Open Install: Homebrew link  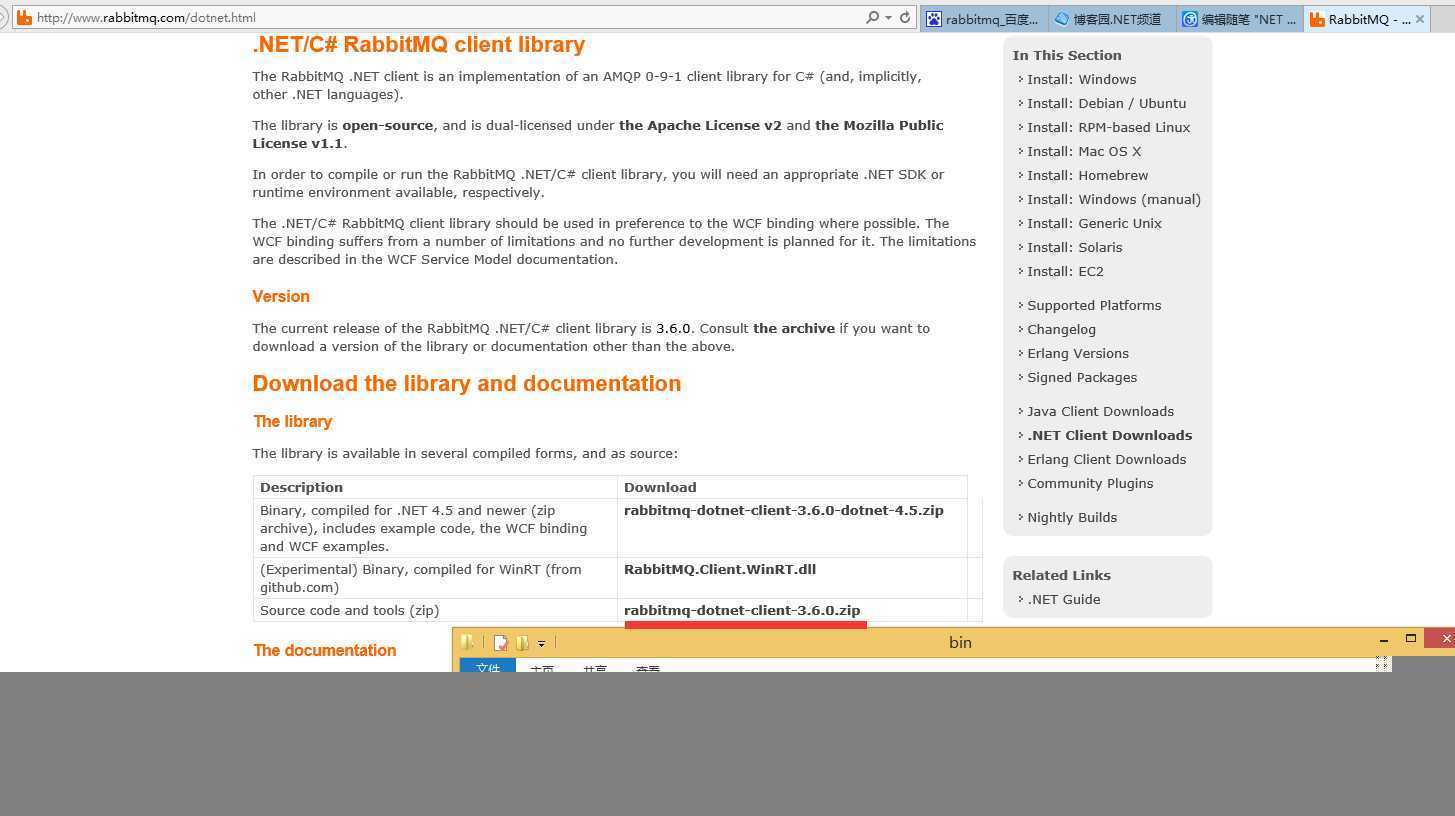pyautogui.click(x=1087, y=175)
